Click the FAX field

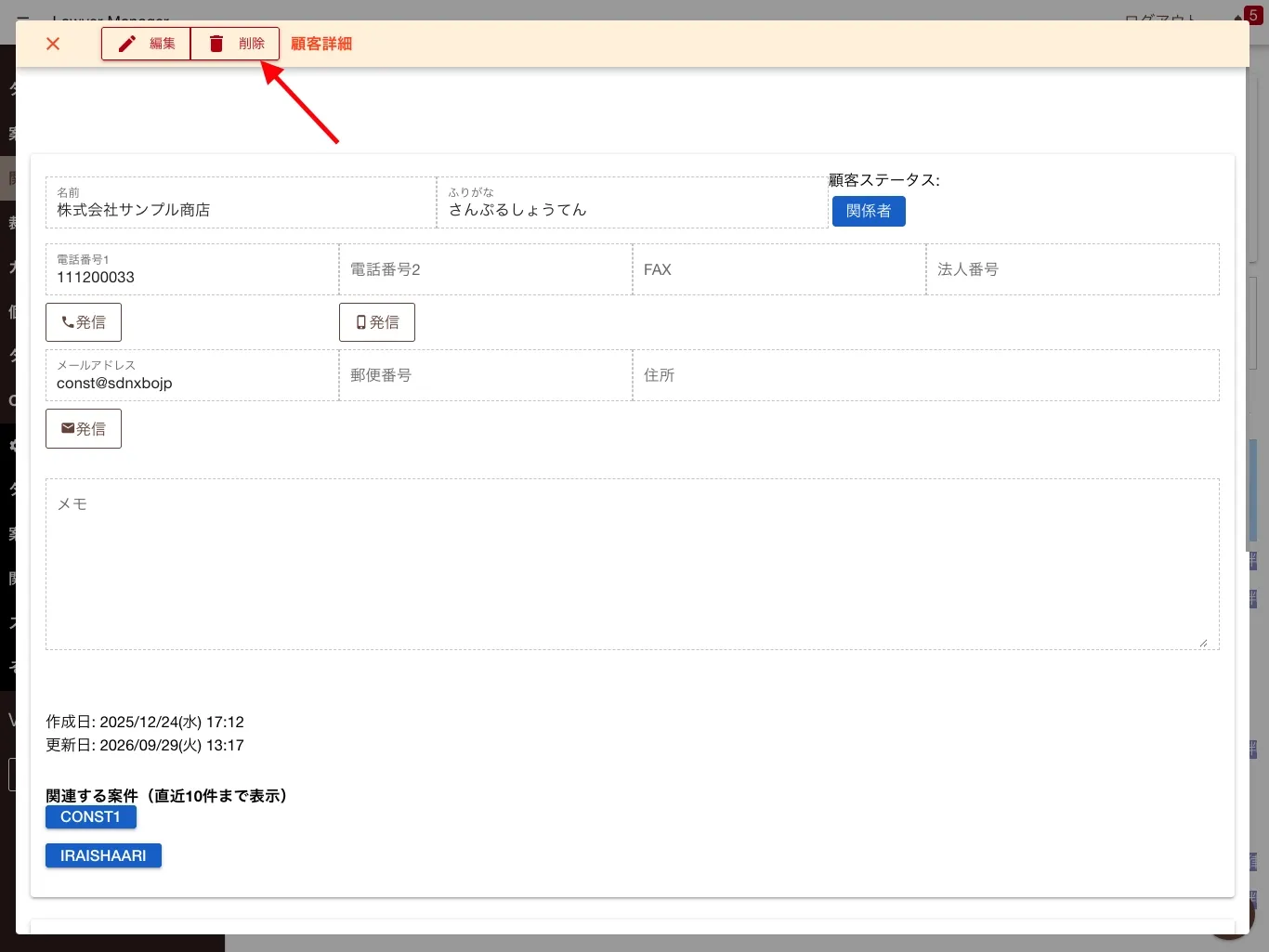[779, 269]
